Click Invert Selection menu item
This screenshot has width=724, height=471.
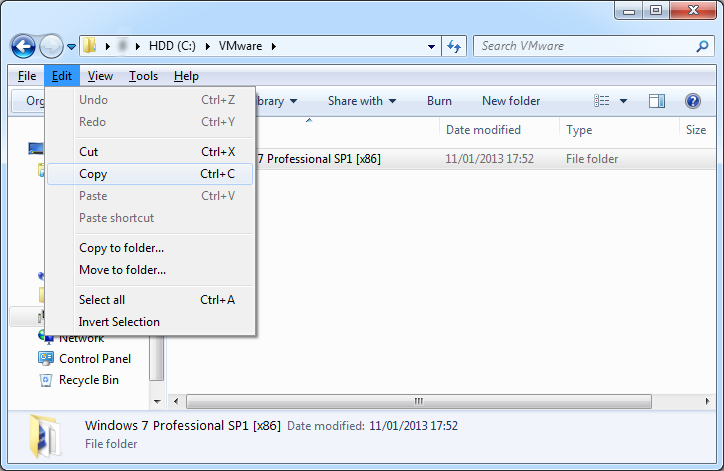[119, 322]
